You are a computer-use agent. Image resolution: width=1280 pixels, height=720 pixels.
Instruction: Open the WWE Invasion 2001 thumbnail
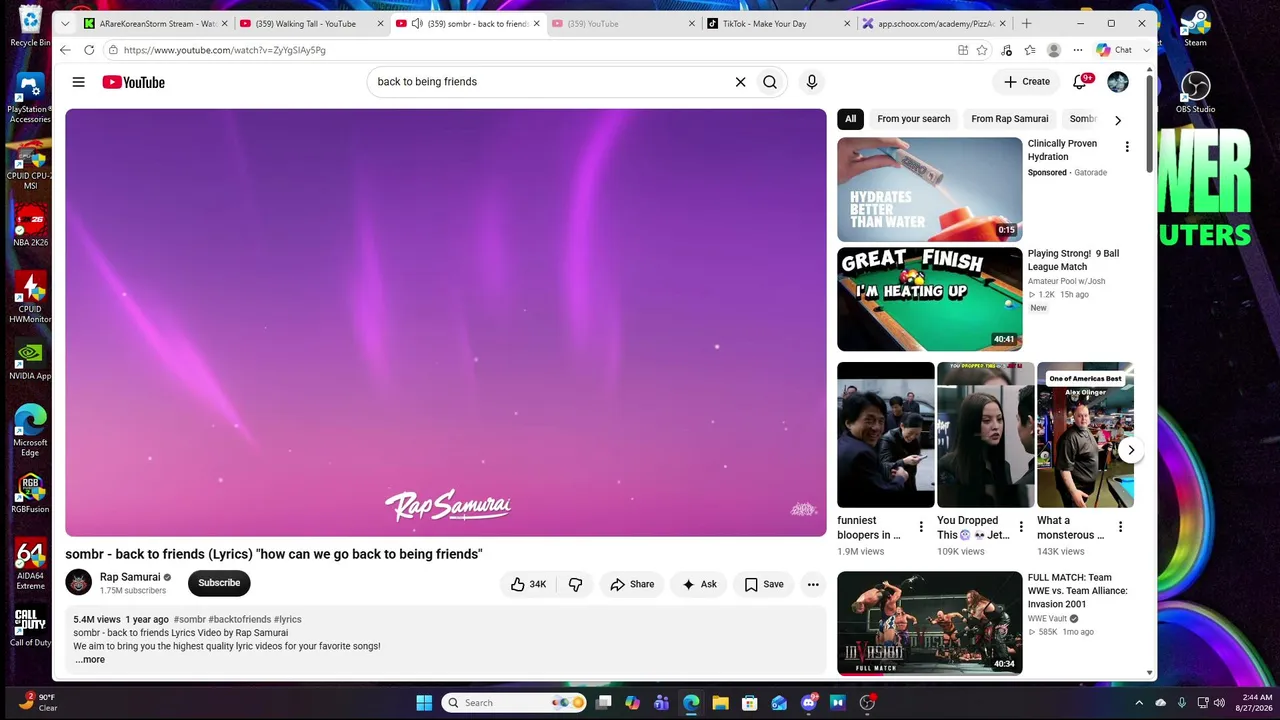[x=930, y=623]
